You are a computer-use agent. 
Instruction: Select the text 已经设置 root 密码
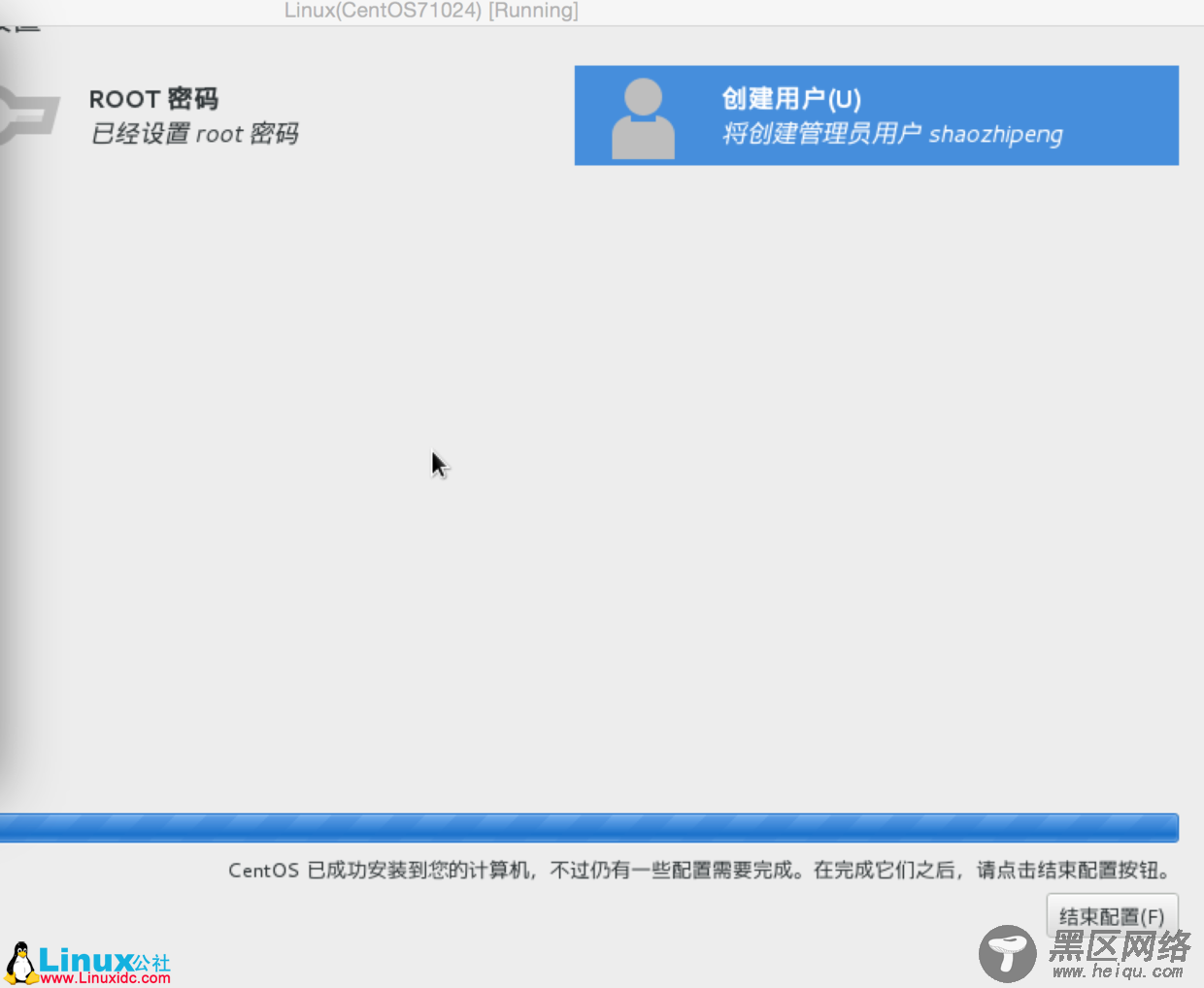(194, 133)
